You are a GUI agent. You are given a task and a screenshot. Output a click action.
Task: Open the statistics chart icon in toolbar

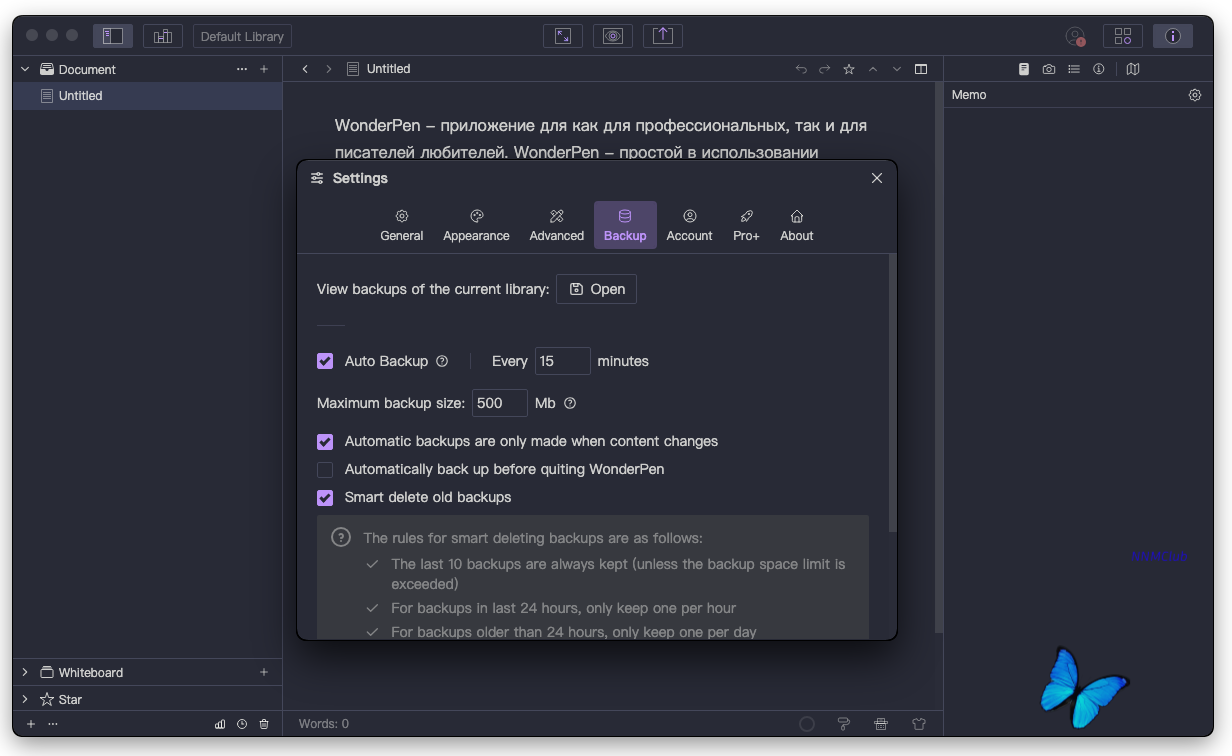(x=162, y=36)
